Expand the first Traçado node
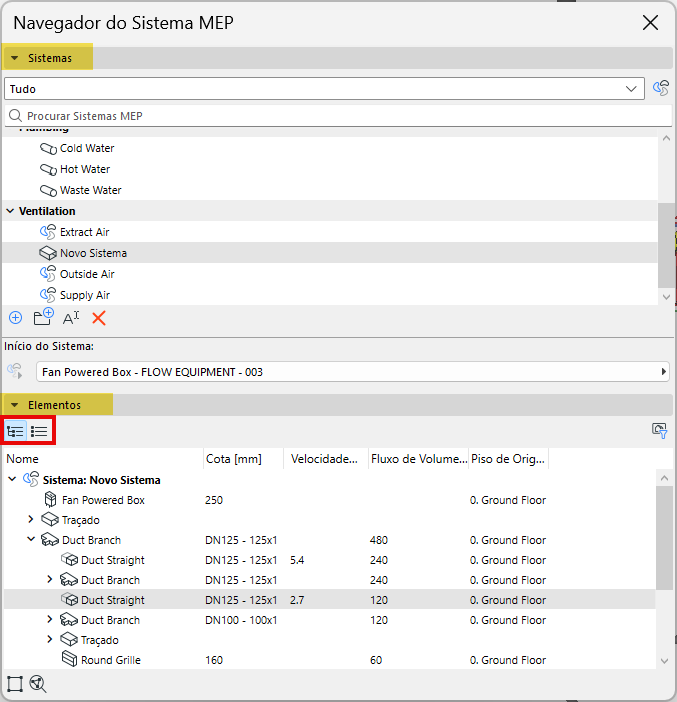 coord(31,519)
